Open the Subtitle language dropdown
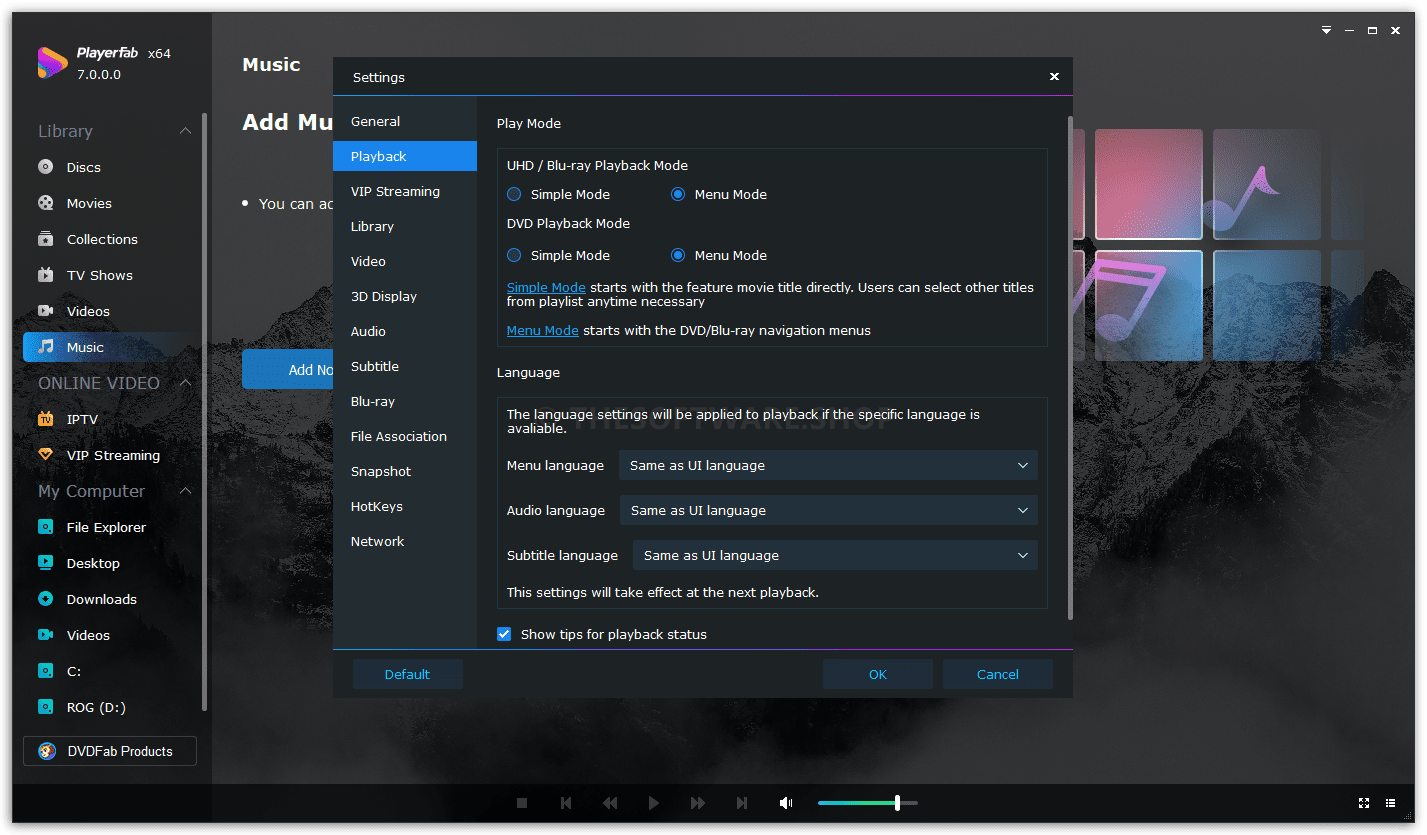1427x835 pixels. point(835,556)
